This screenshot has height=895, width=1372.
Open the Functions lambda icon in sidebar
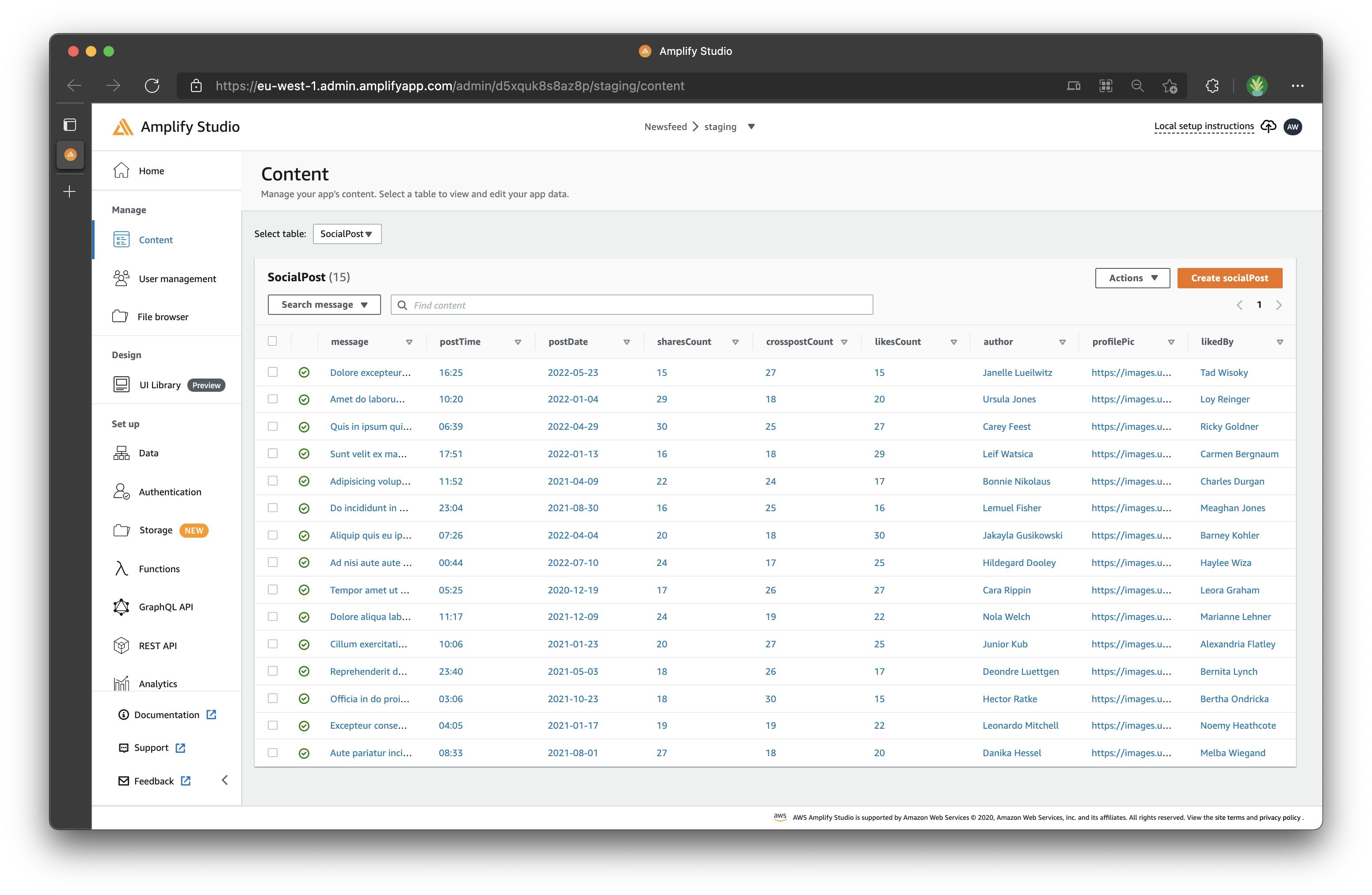tap(121, 569)
